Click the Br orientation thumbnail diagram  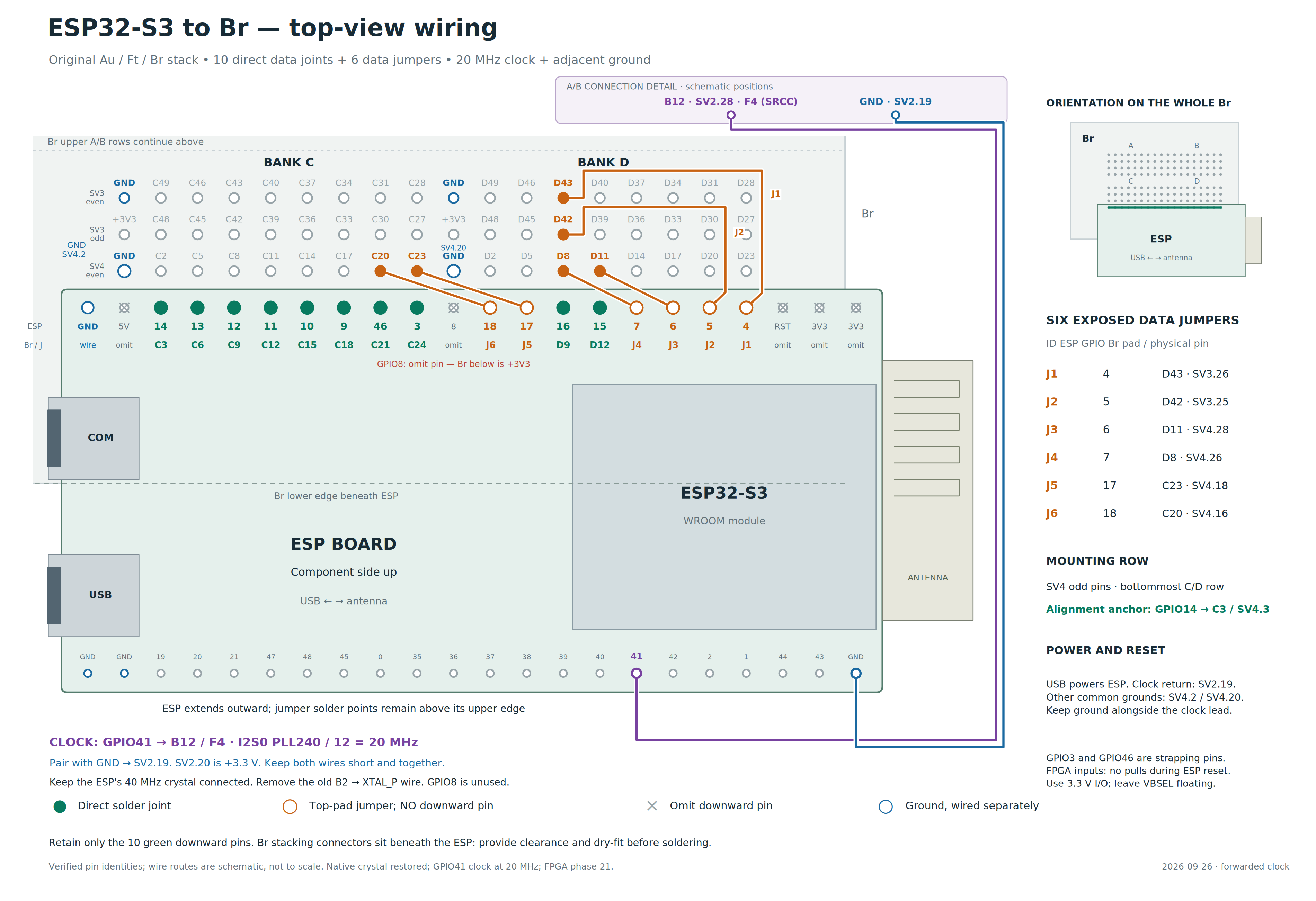pos(1165,200)
